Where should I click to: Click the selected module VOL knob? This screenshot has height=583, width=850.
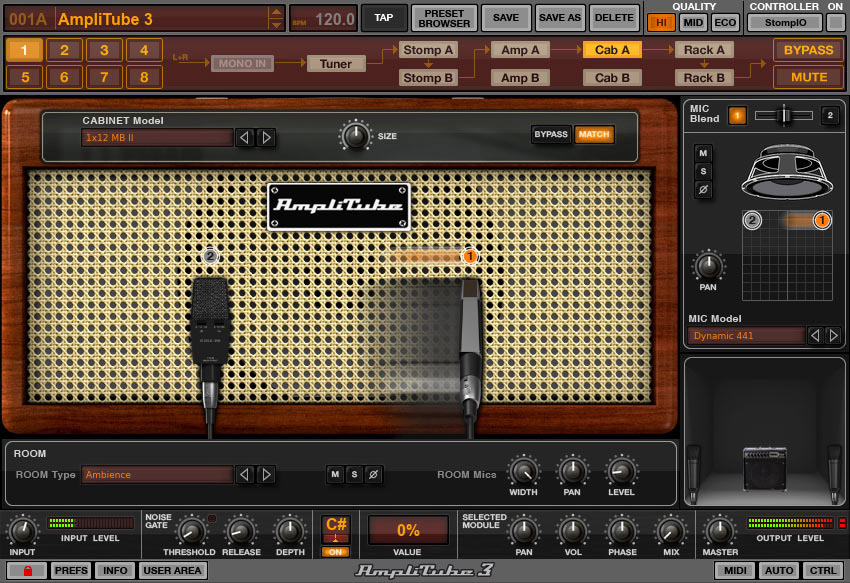coord(573,531)
